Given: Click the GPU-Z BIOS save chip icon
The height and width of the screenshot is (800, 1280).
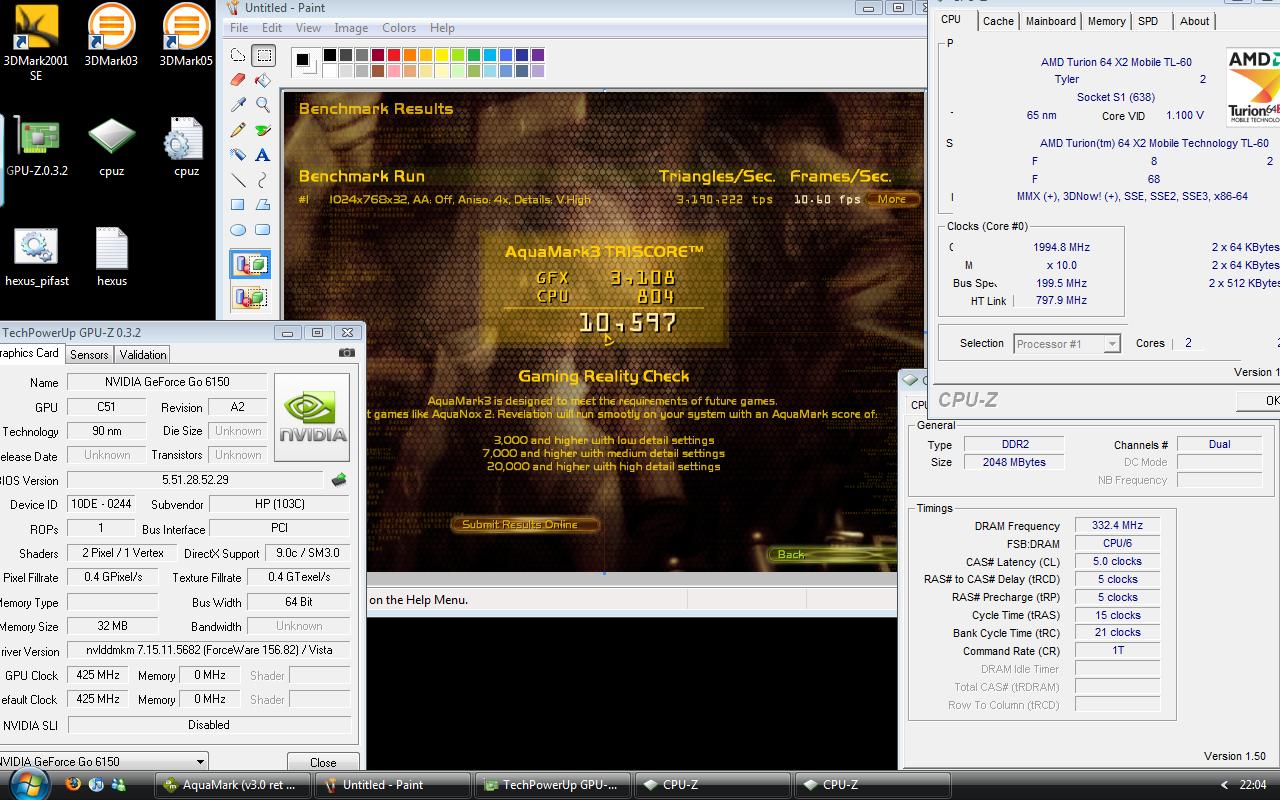Looking at the screenshot, I should [339, 480].
